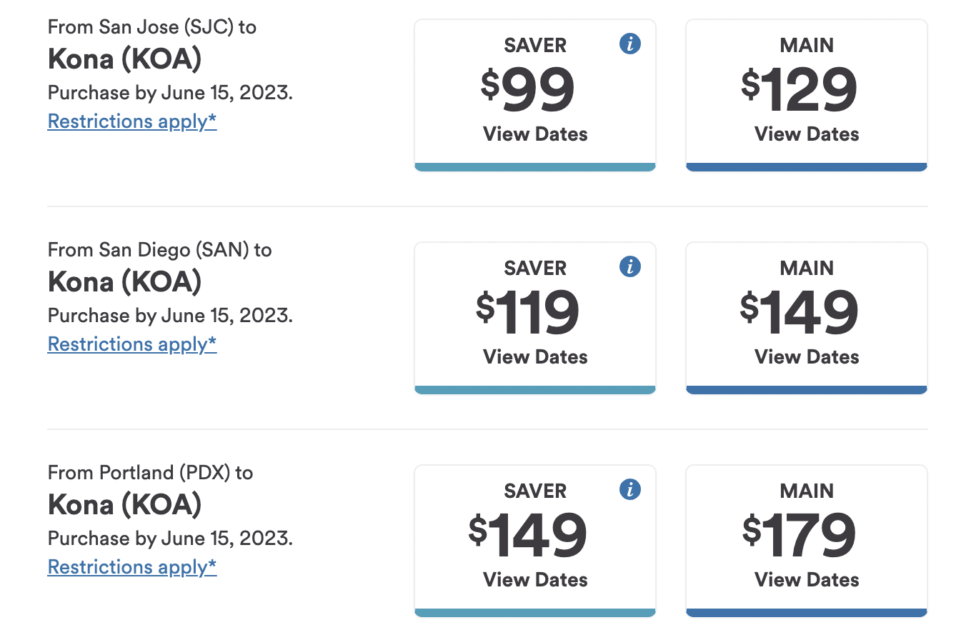Click the Kona heading for Portland route
This screenshot has height=630, width=966.
click(x=124, y=504)
